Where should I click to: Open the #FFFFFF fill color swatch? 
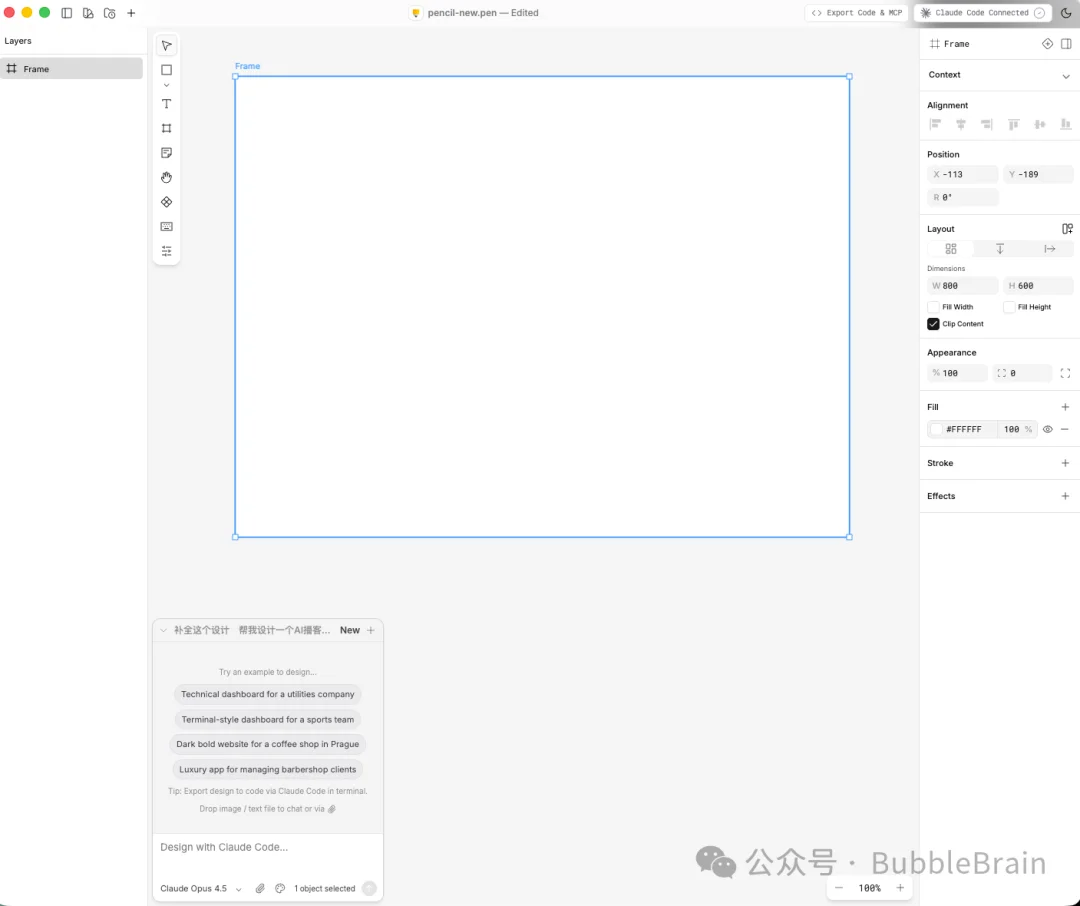pos(937,429)
